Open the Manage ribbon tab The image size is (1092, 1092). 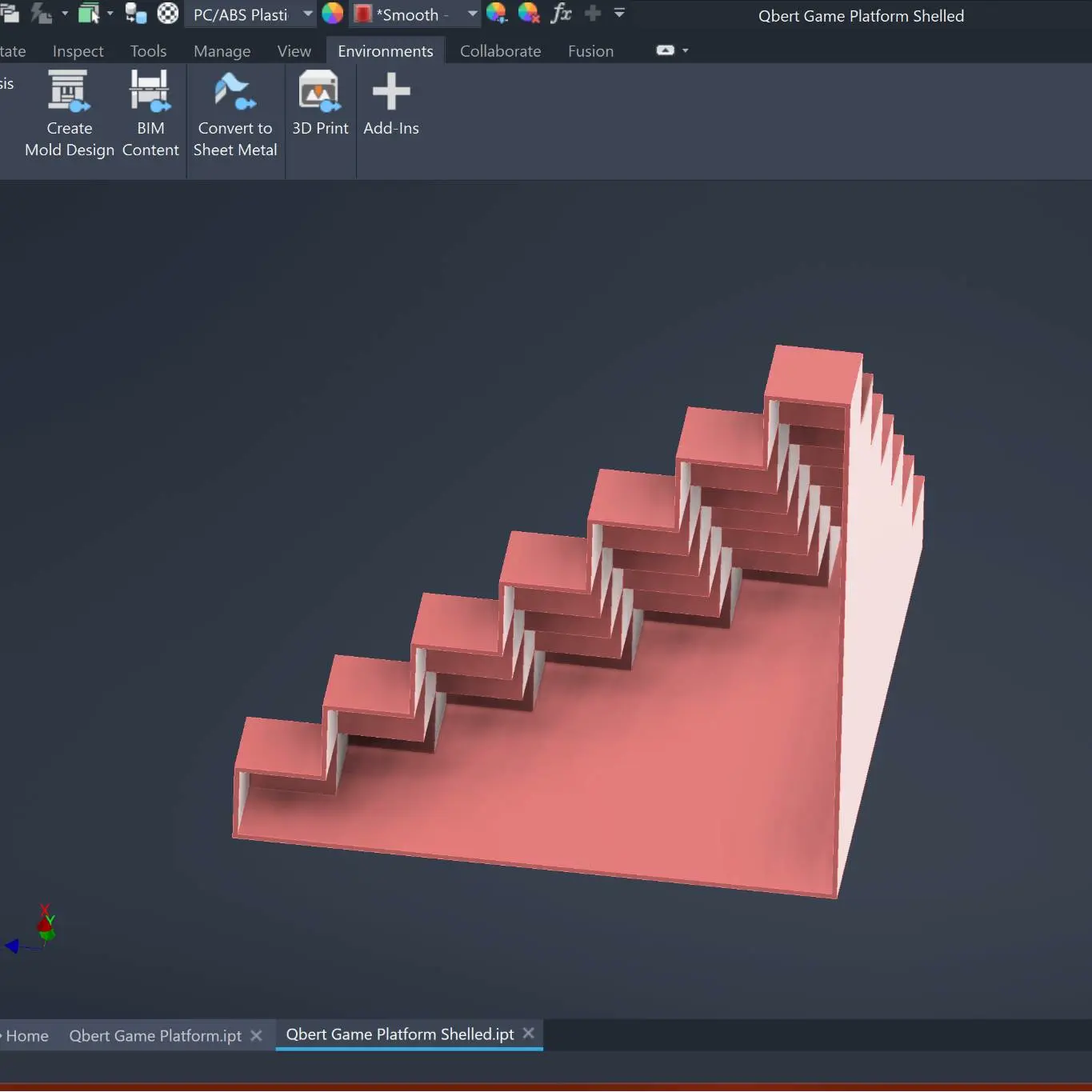tap(222, 51)
